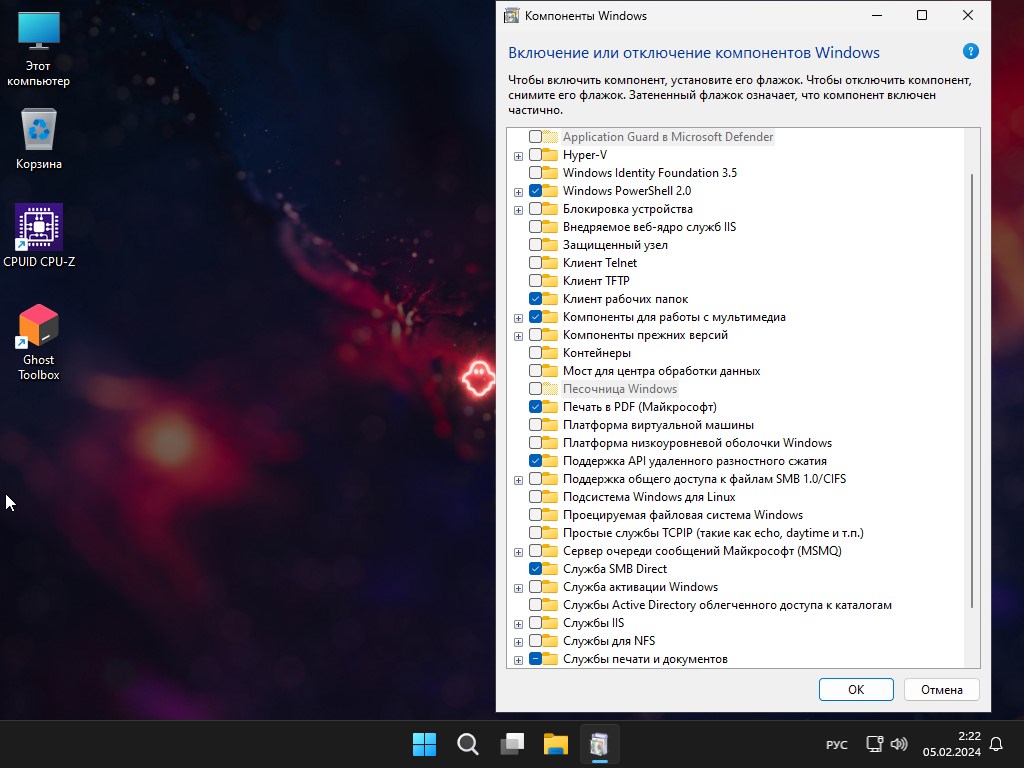Confirm changes with the OK button

click(x=856, y=690)
